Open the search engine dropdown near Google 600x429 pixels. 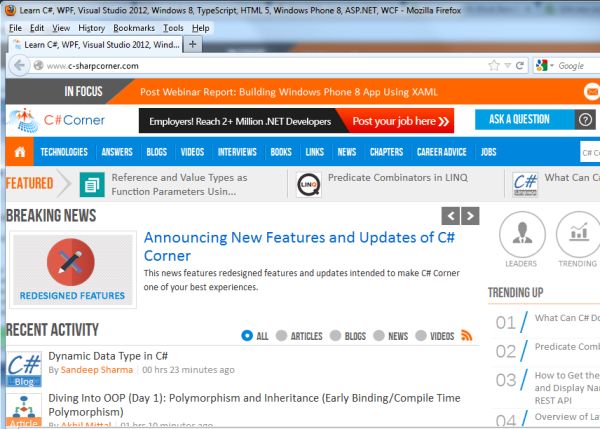click(x=552, y=65)
